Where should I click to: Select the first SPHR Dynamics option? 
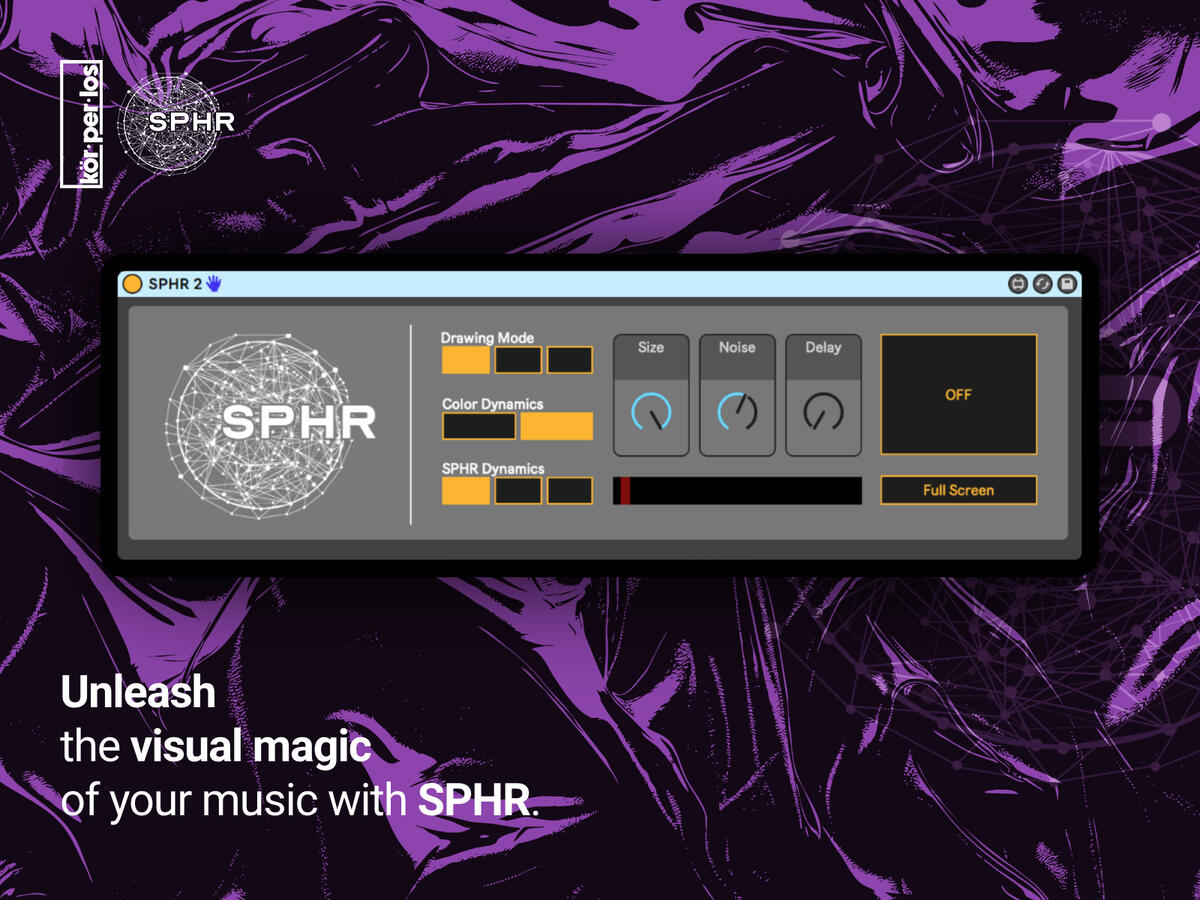pos(466,490)
